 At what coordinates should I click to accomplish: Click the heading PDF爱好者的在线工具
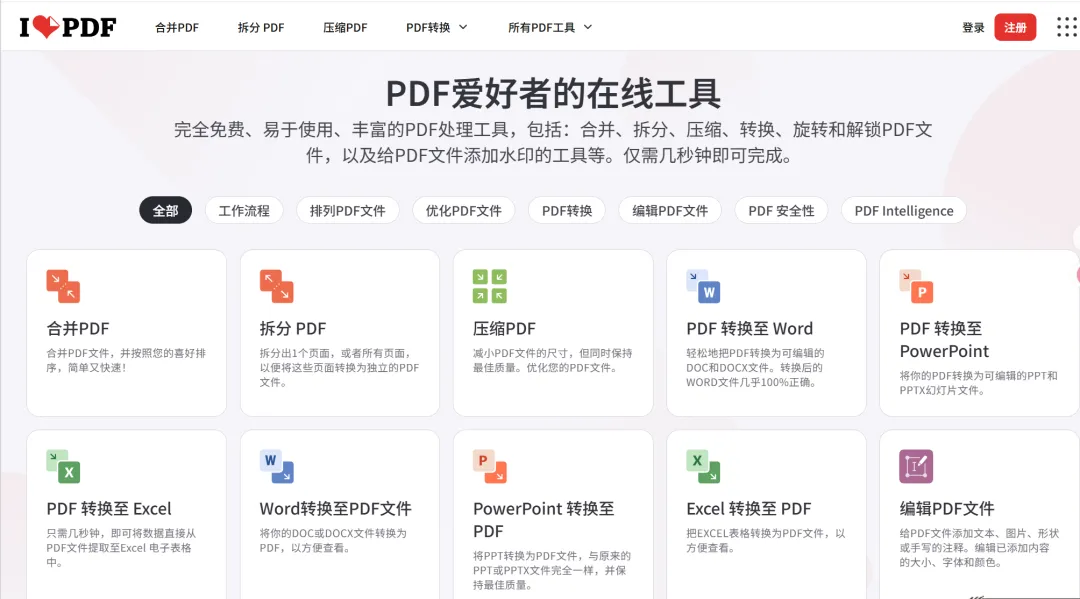tap(553, 94)
